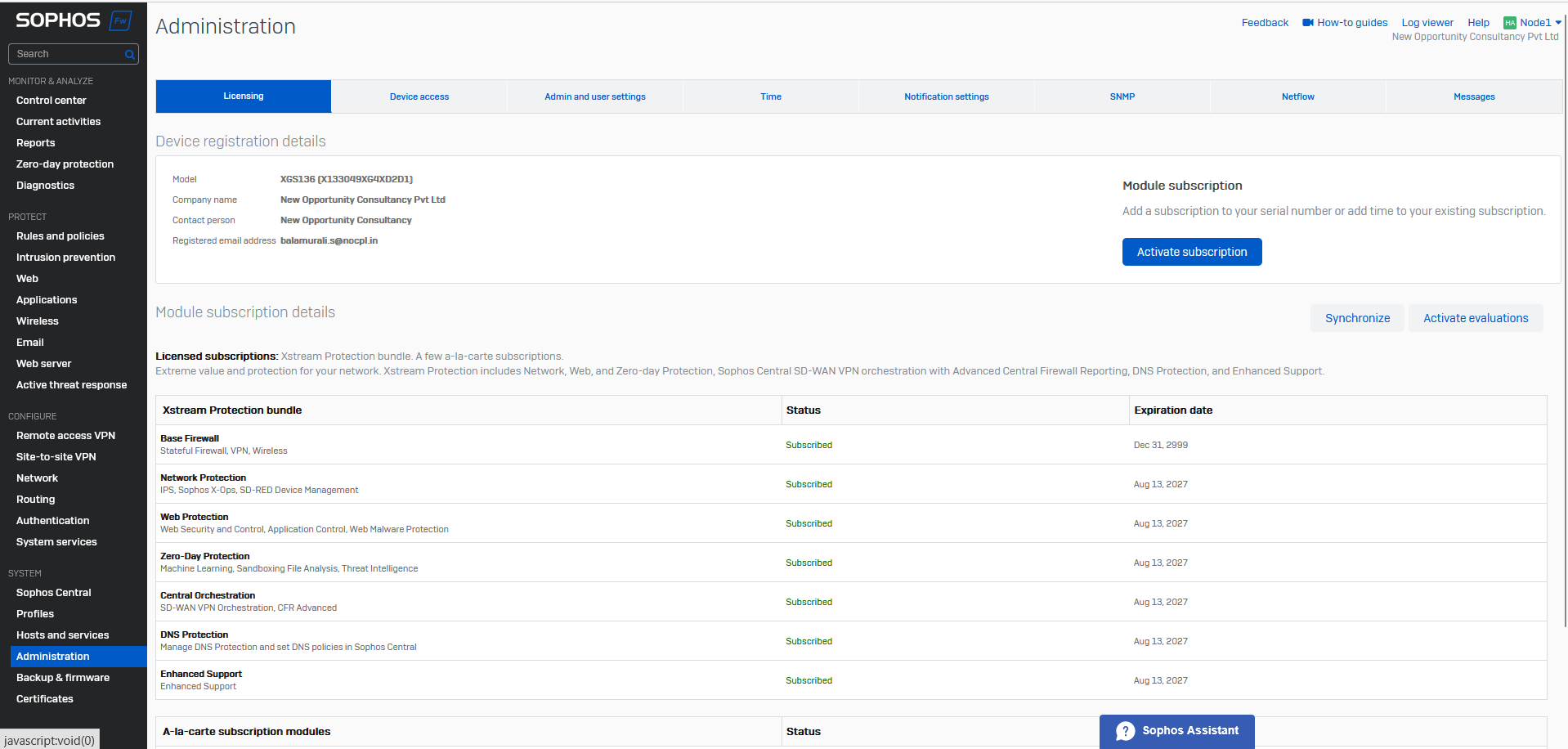Switch to the Device access tab
The height and width of the screenshot is (749, 1568).
pos(419,96)
